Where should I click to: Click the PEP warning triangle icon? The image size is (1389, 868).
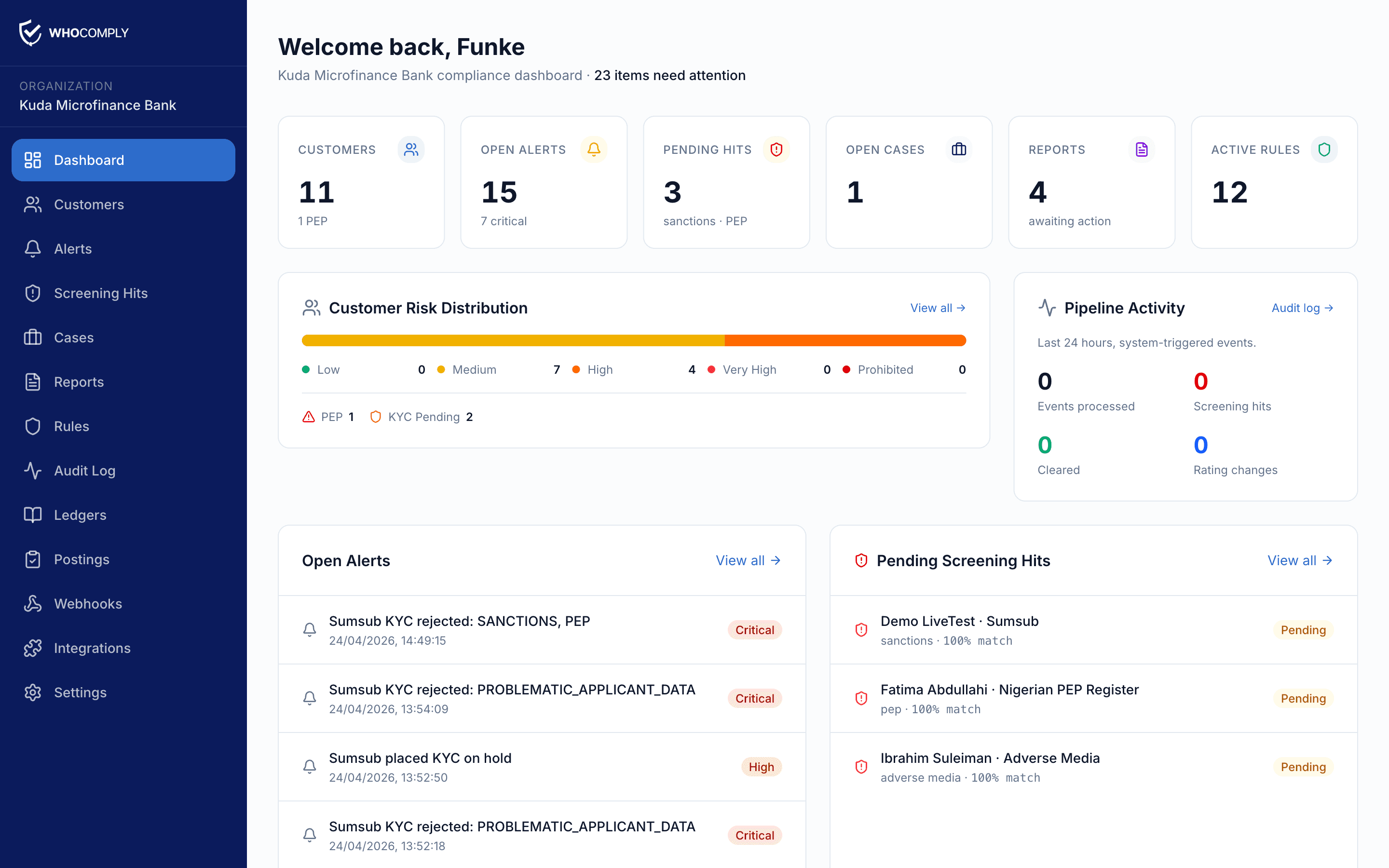[x=308, y=417]
